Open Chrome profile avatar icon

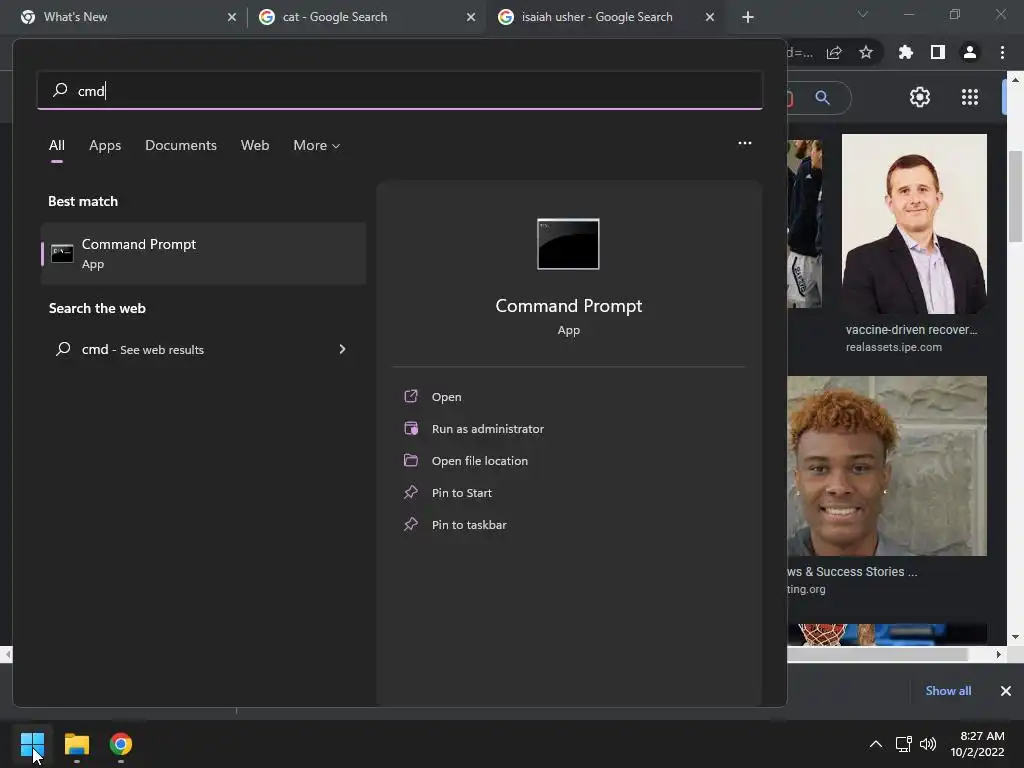pos(970,52)
